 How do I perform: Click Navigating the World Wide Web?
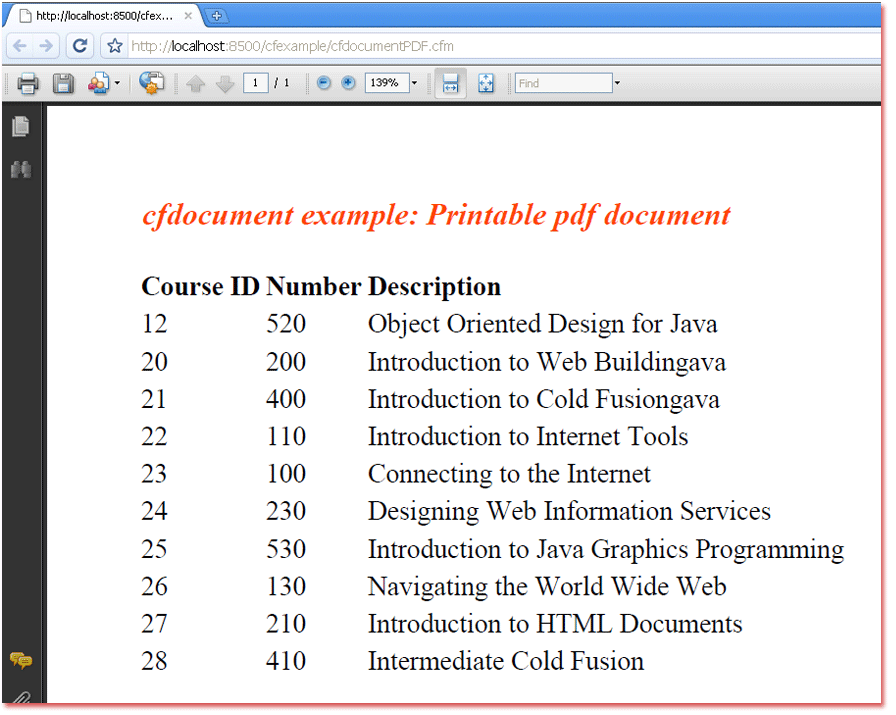click(547, 587)
